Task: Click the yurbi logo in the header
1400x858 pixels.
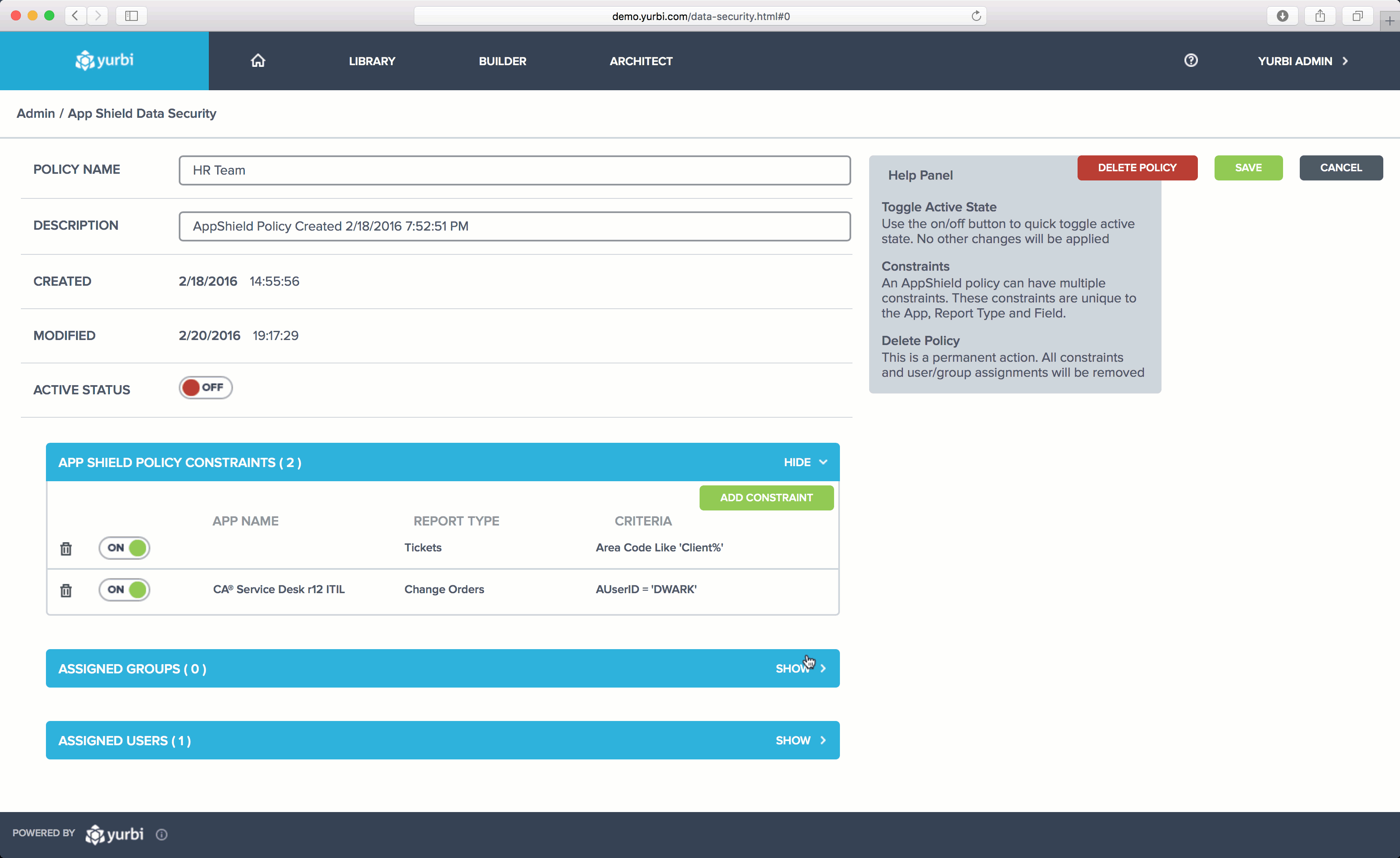Action: click(104, 61)
